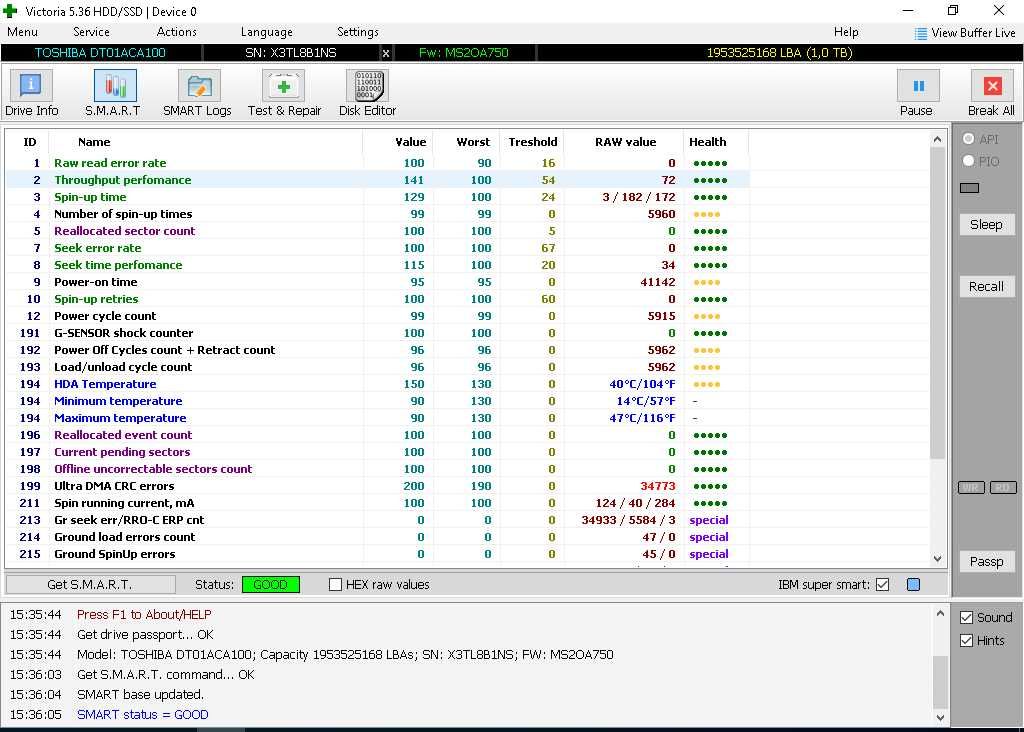This screenshot has width=1024, height=732.
Task: Select the Current pending sectors row
Action: [x=377, y=452]
